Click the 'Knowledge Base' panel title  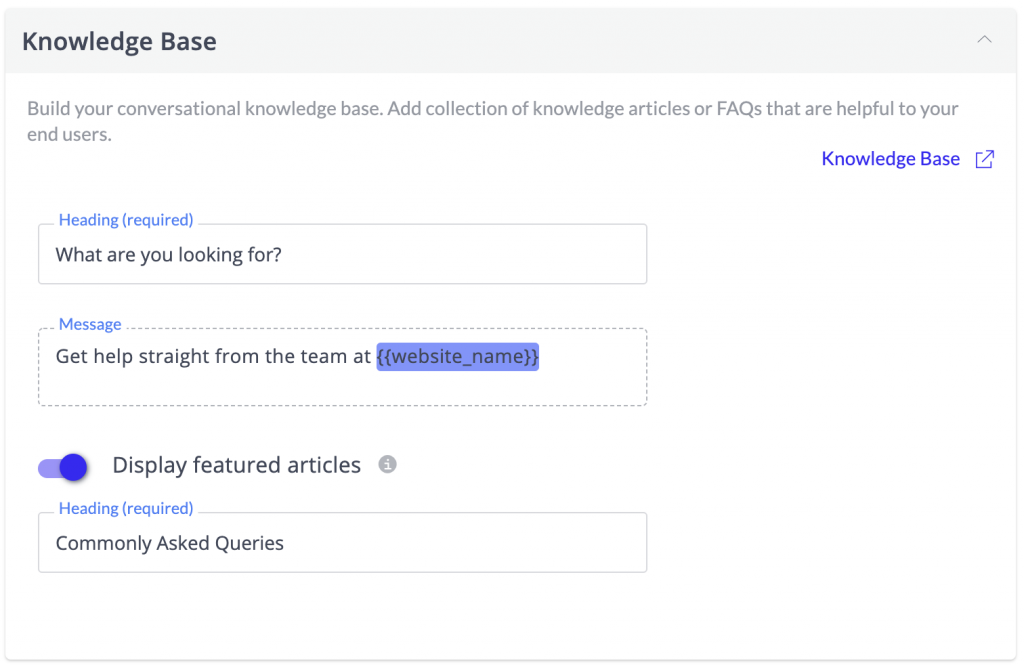(120, 41)
